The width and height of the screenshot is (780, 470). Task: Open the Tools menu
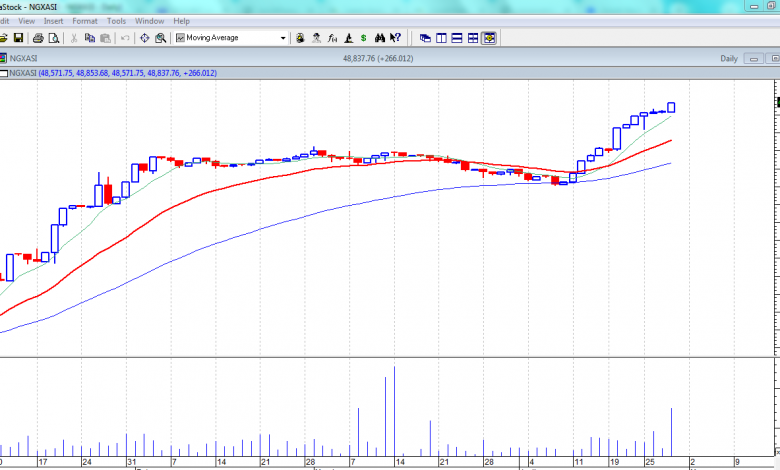click(116, 20)
